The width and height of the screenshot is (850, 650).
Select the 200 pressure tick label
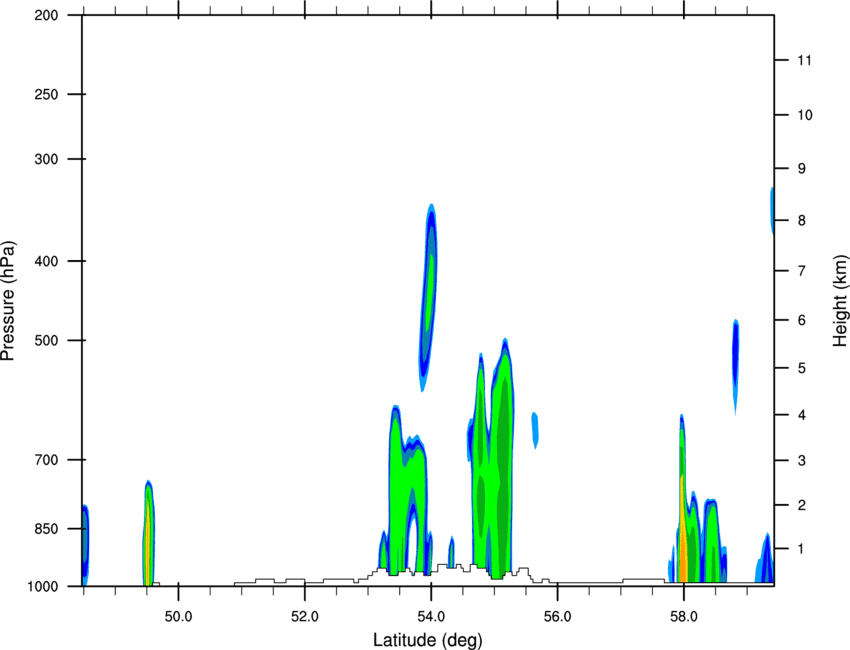[47, 15]
